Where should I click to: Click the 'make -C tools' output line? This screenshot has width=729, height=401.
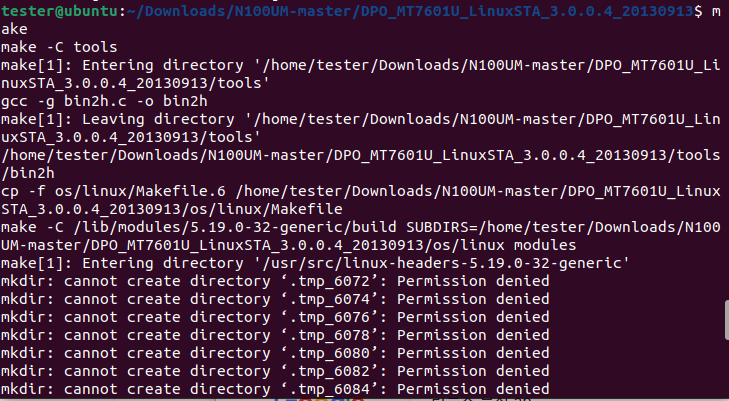(59, 47)
